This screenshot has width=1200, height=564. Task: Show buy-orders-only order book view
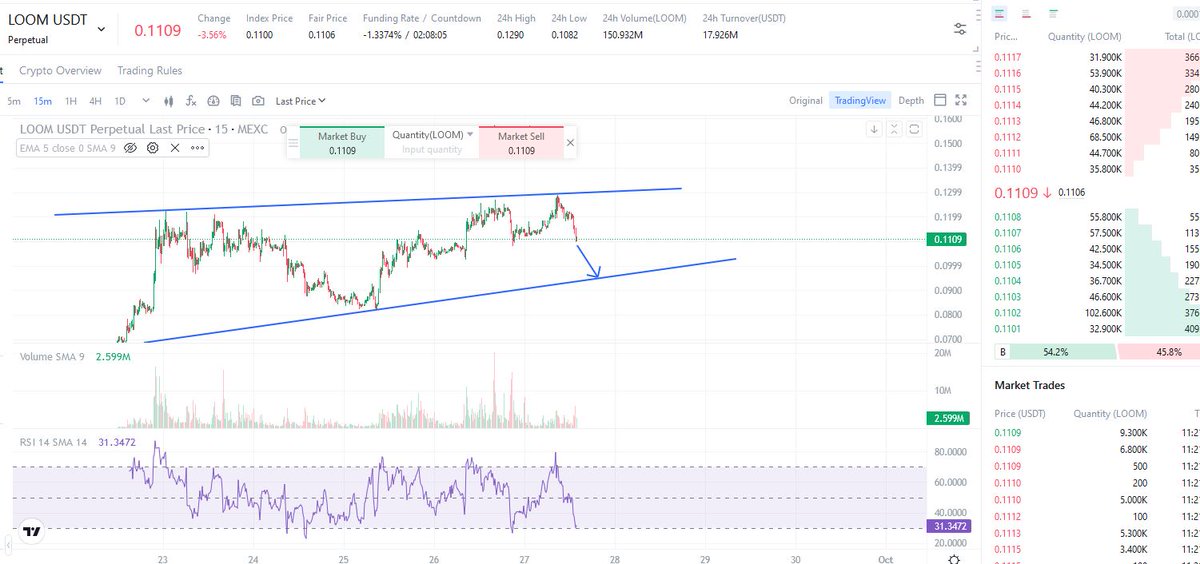pyautogui.click(x=1053, y=12)
